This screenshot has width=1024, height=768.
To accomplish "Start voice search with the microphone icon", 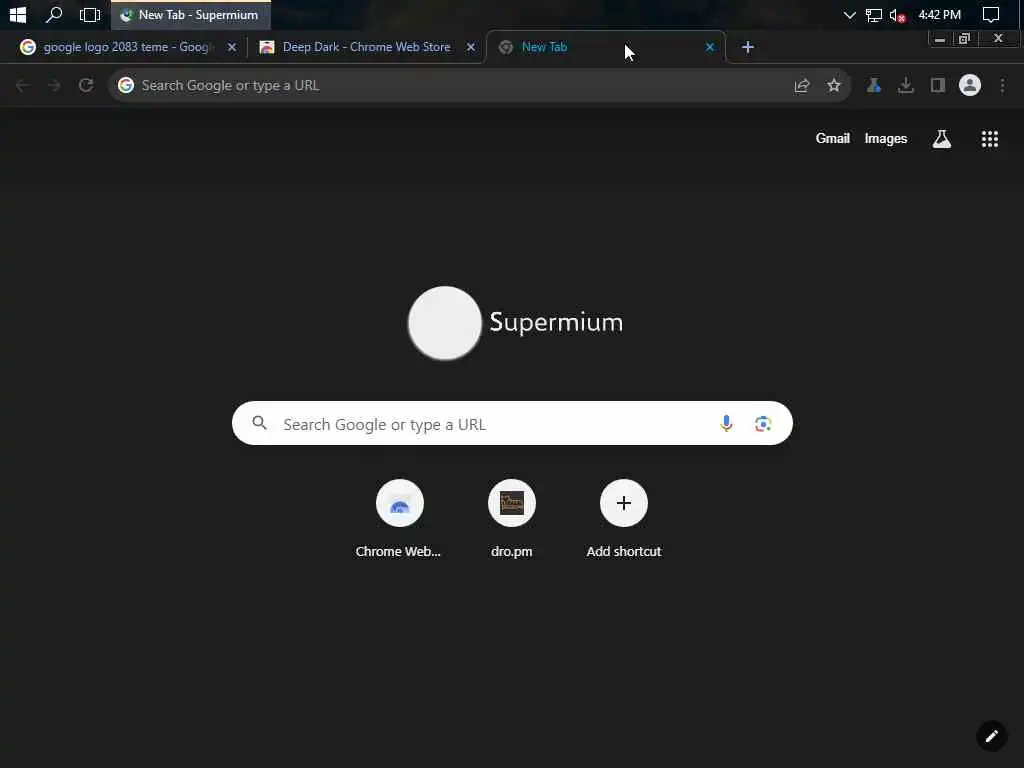I will [726, 423].
